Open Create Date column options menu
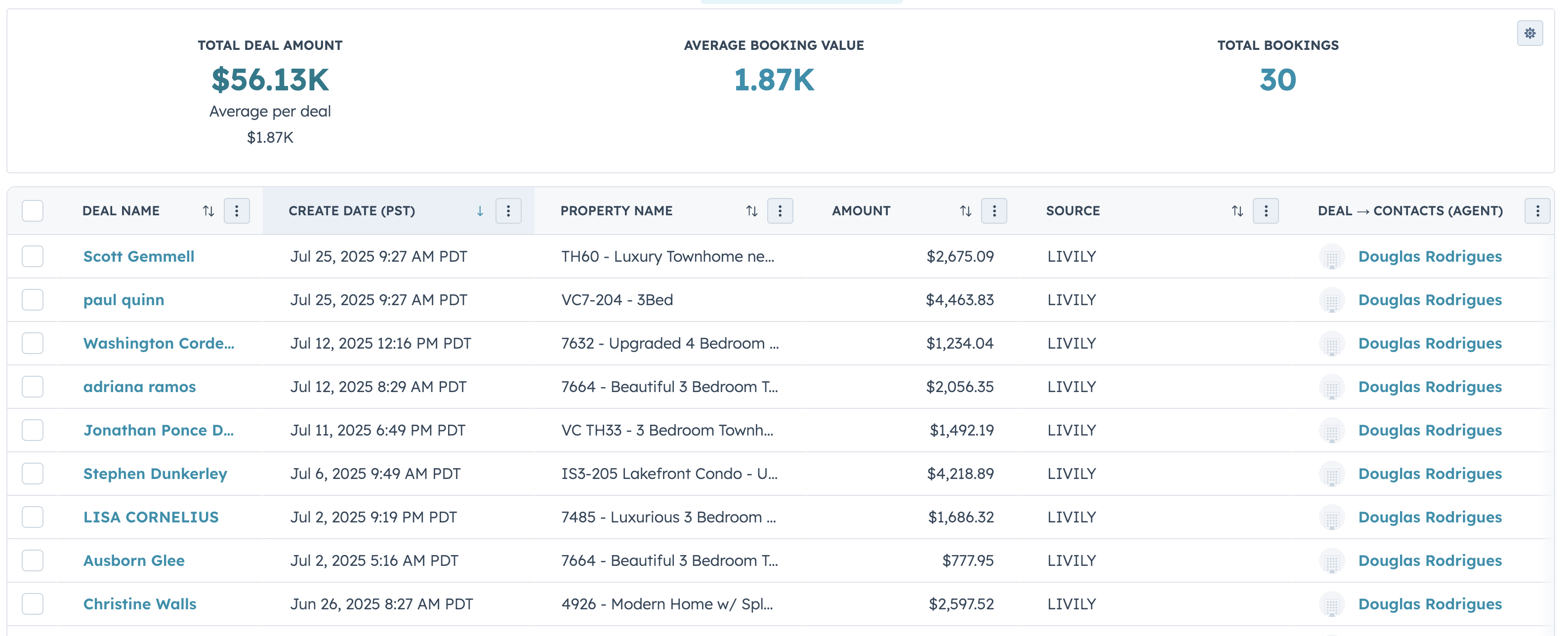The height and width of the screenshot is (636, 1568). point(508,210)
